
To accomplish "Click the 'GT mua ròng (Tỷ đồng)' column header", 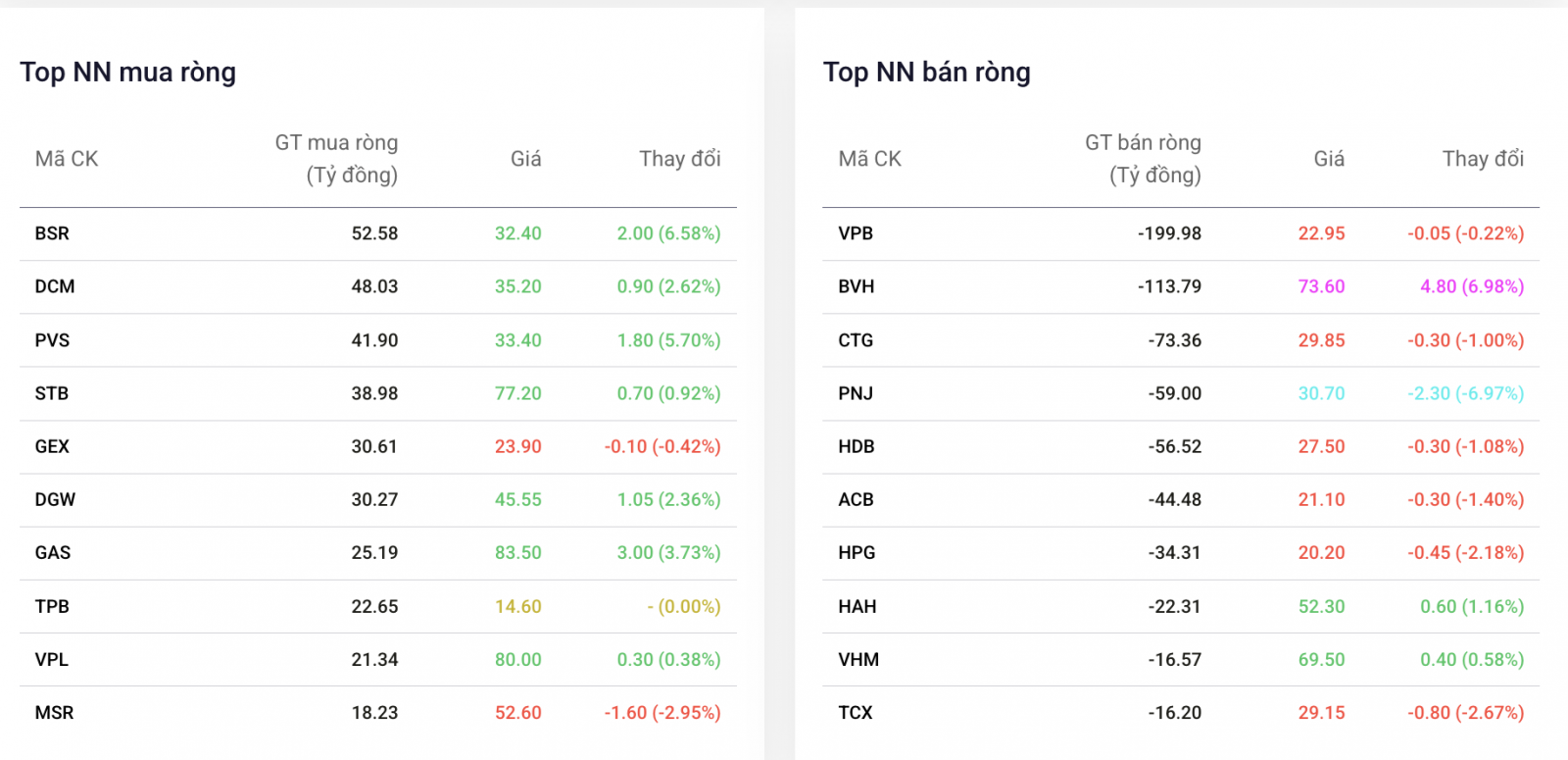I will click(x=336, y=159).
